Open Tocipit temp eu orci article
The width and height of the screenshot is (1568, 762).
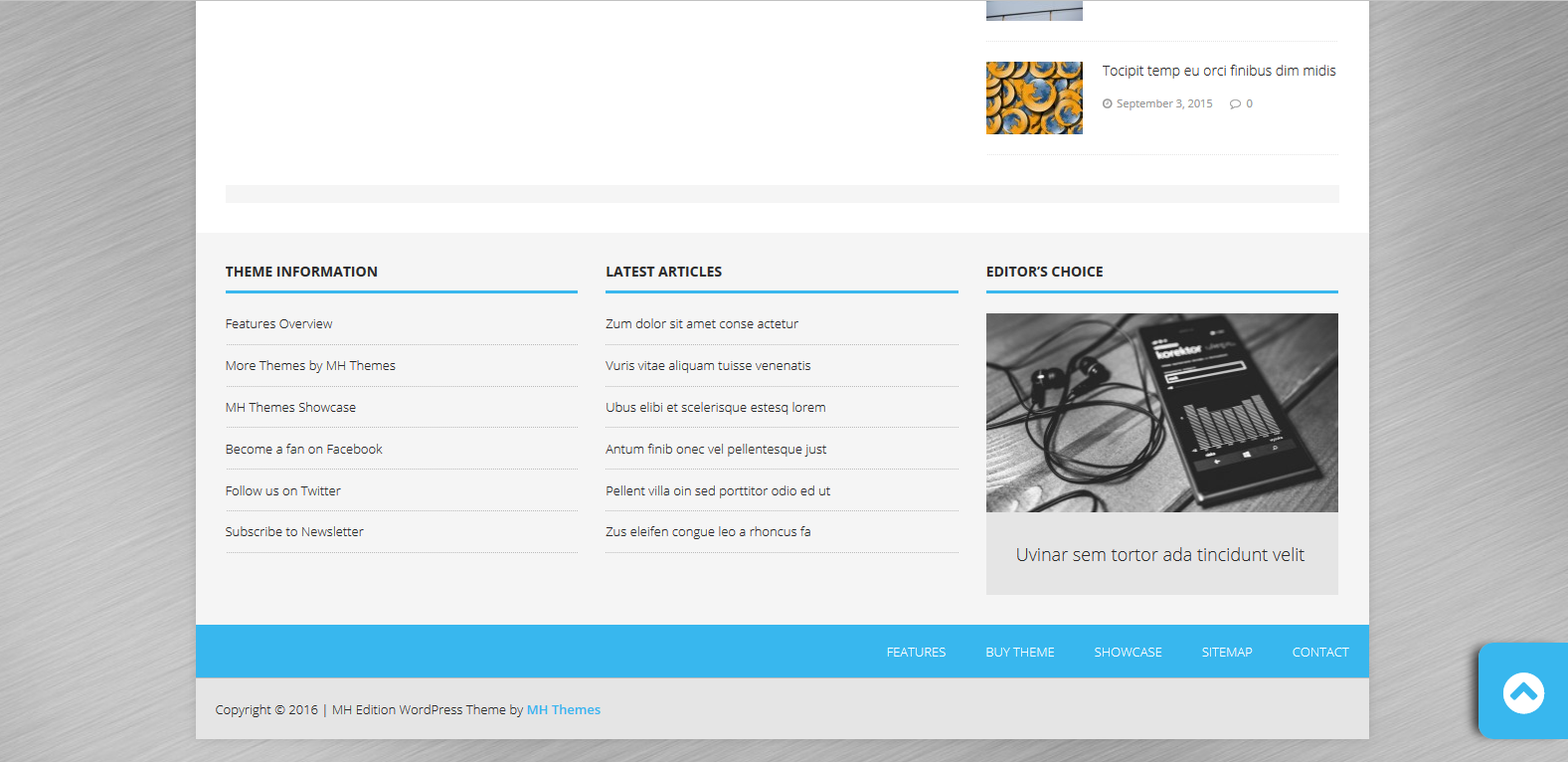pyautogui.click(x=1218, y=71)
